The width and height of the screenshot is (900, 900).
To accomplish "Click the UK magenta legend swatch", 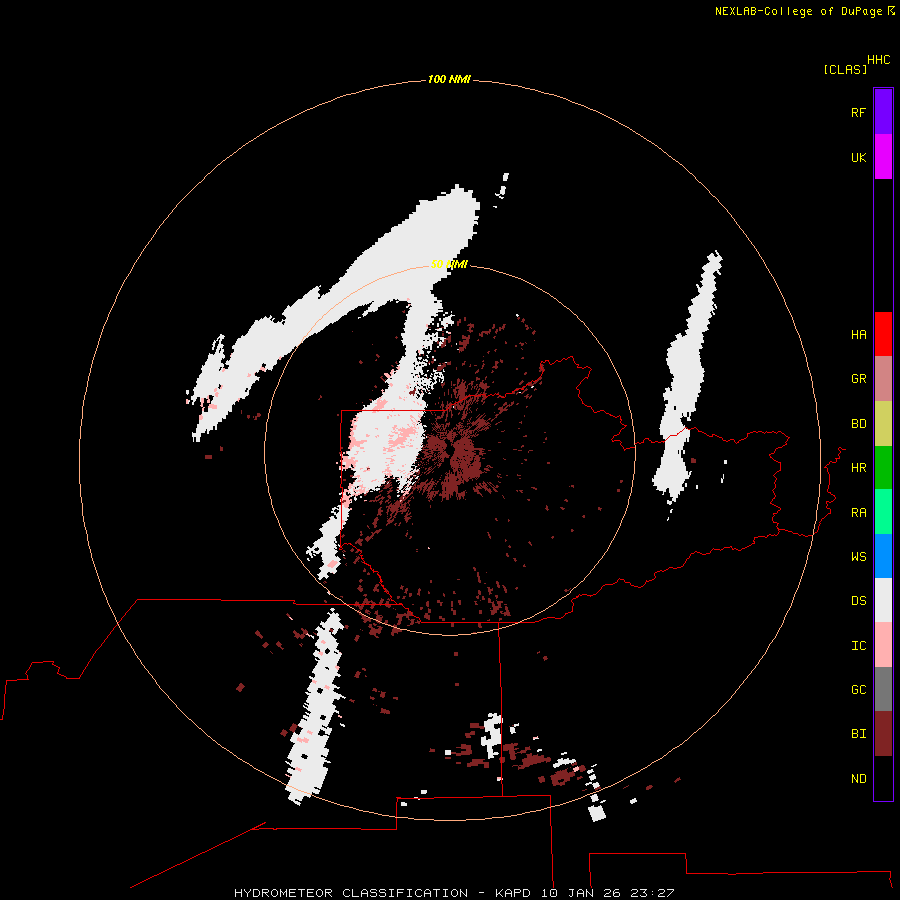I will [883, 157].
